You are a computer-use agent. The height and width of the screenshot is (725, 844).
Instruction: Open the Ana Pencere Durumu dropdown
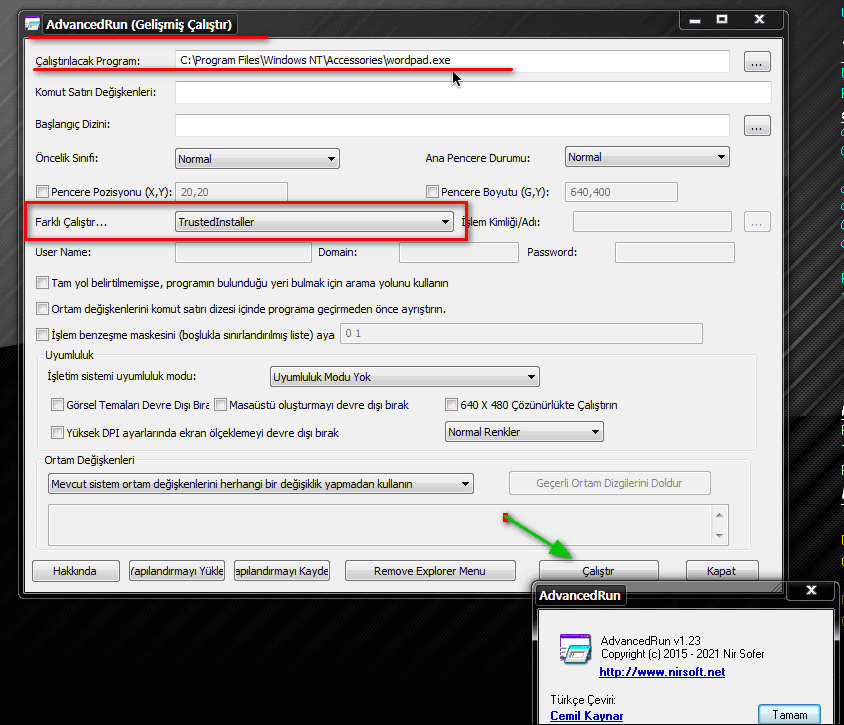tap(647, 157)
